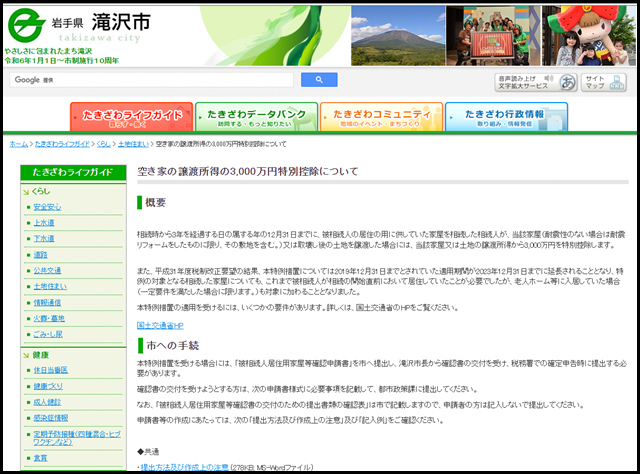Click the blue search magnifier button
Viewport: 640px width, 474px height.
pyautogui.click(x=319, y=80)
